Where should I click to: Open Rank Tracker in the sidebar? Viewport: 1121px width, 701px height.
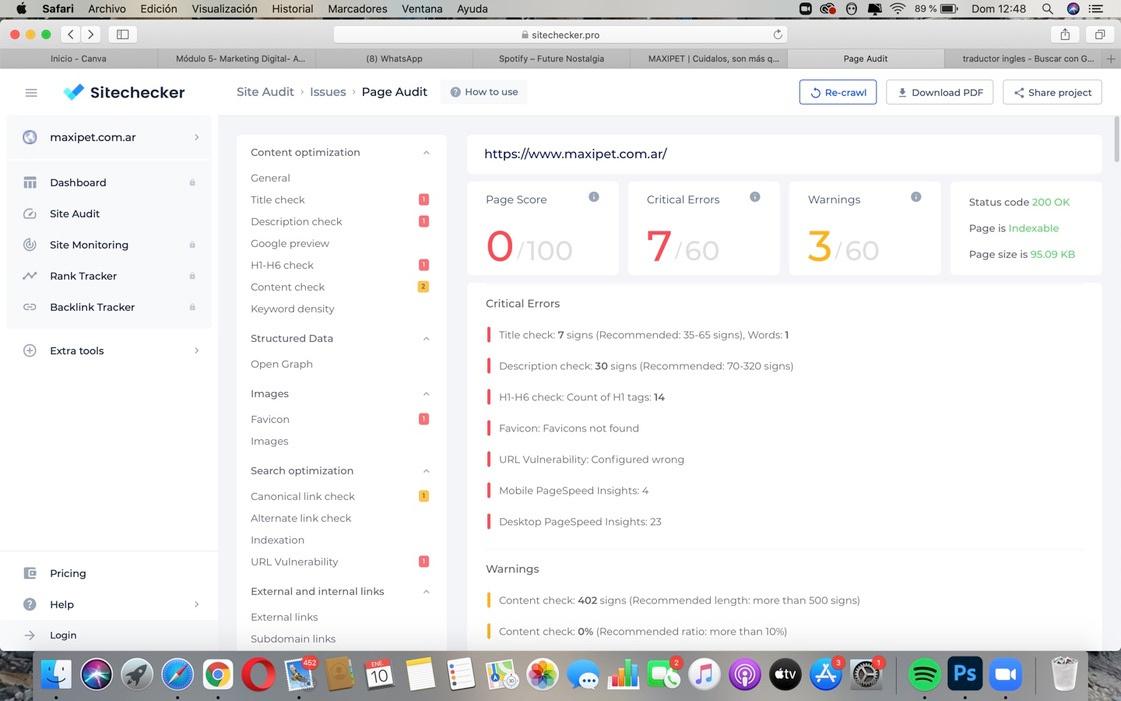coord(83,276)
